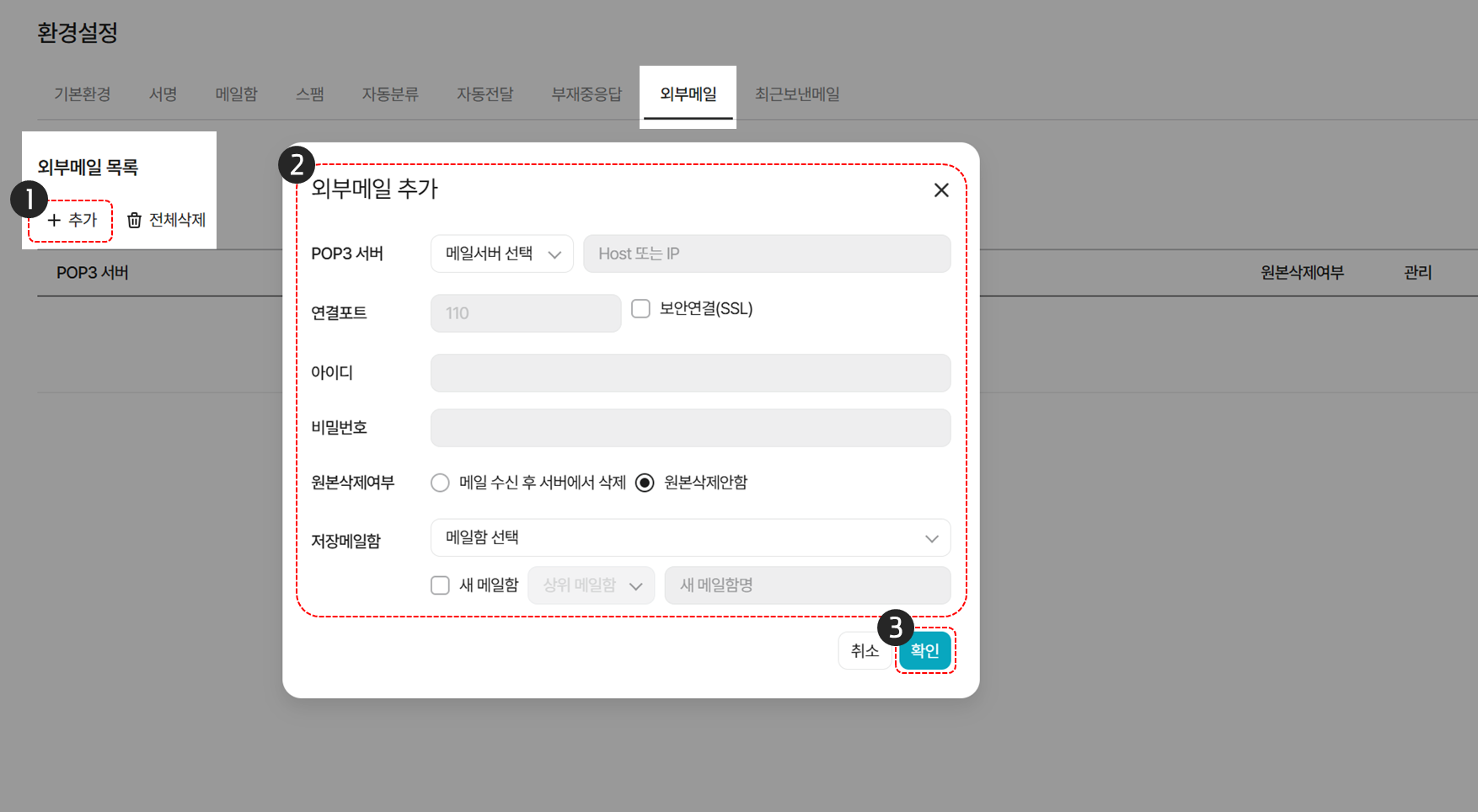Click the POP3 서버 column header
Viewport: 1478px width, 812px height.
(93, 273)
